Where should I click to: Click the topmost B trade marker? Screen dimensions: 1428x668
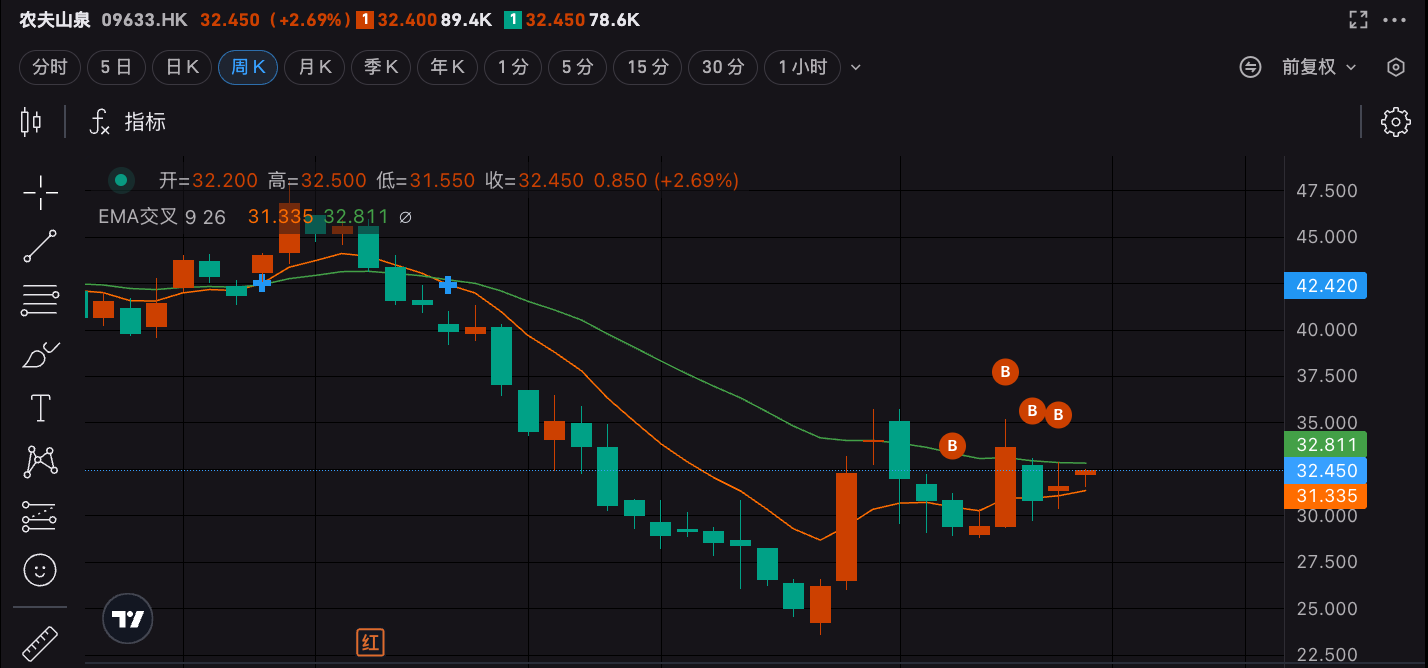1005,372
